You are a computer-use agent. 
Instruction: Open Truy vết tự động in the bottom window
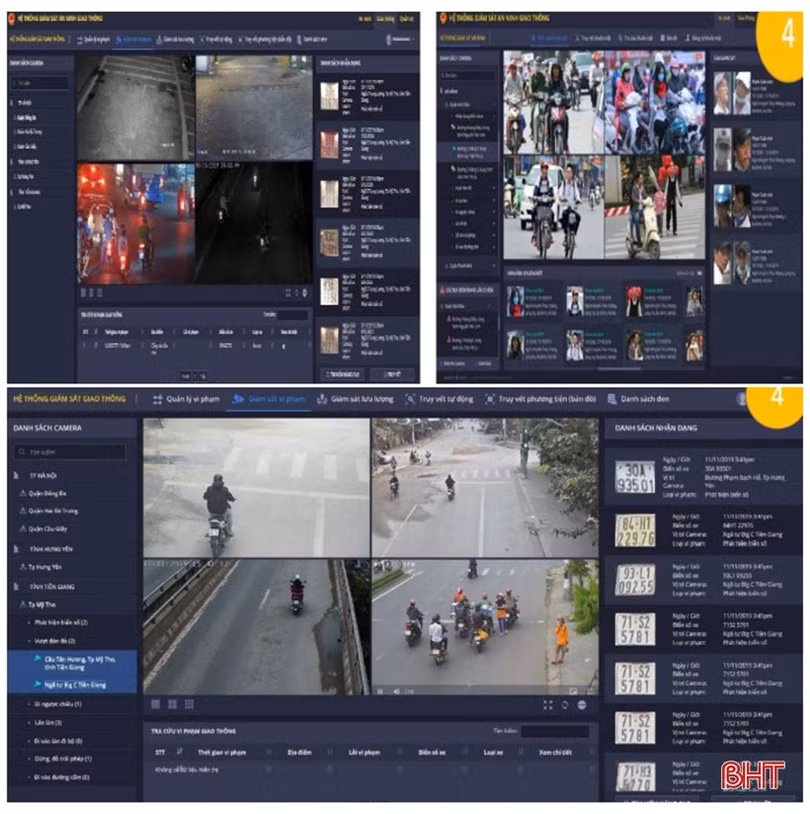(x=439, y=399)
